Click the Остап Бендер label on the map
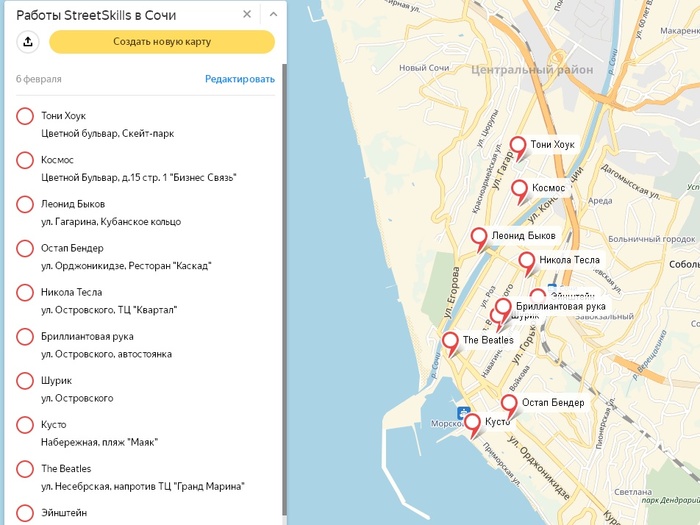 [x=553, y=403]
